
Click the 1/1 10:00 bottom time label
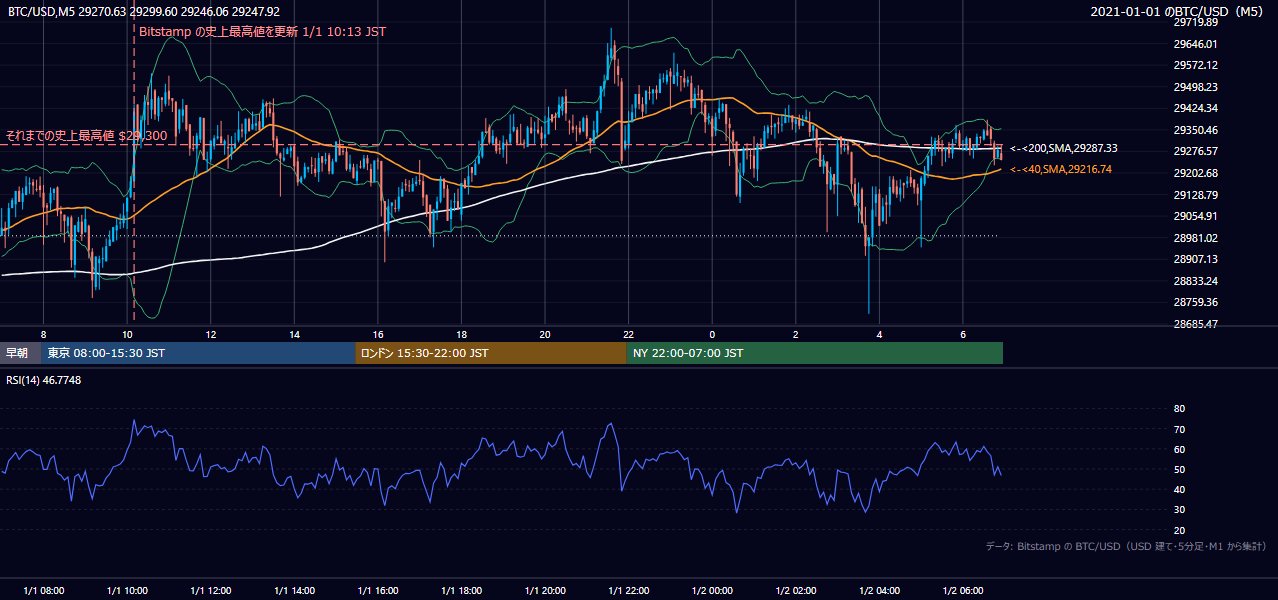(x=127, y=591)
